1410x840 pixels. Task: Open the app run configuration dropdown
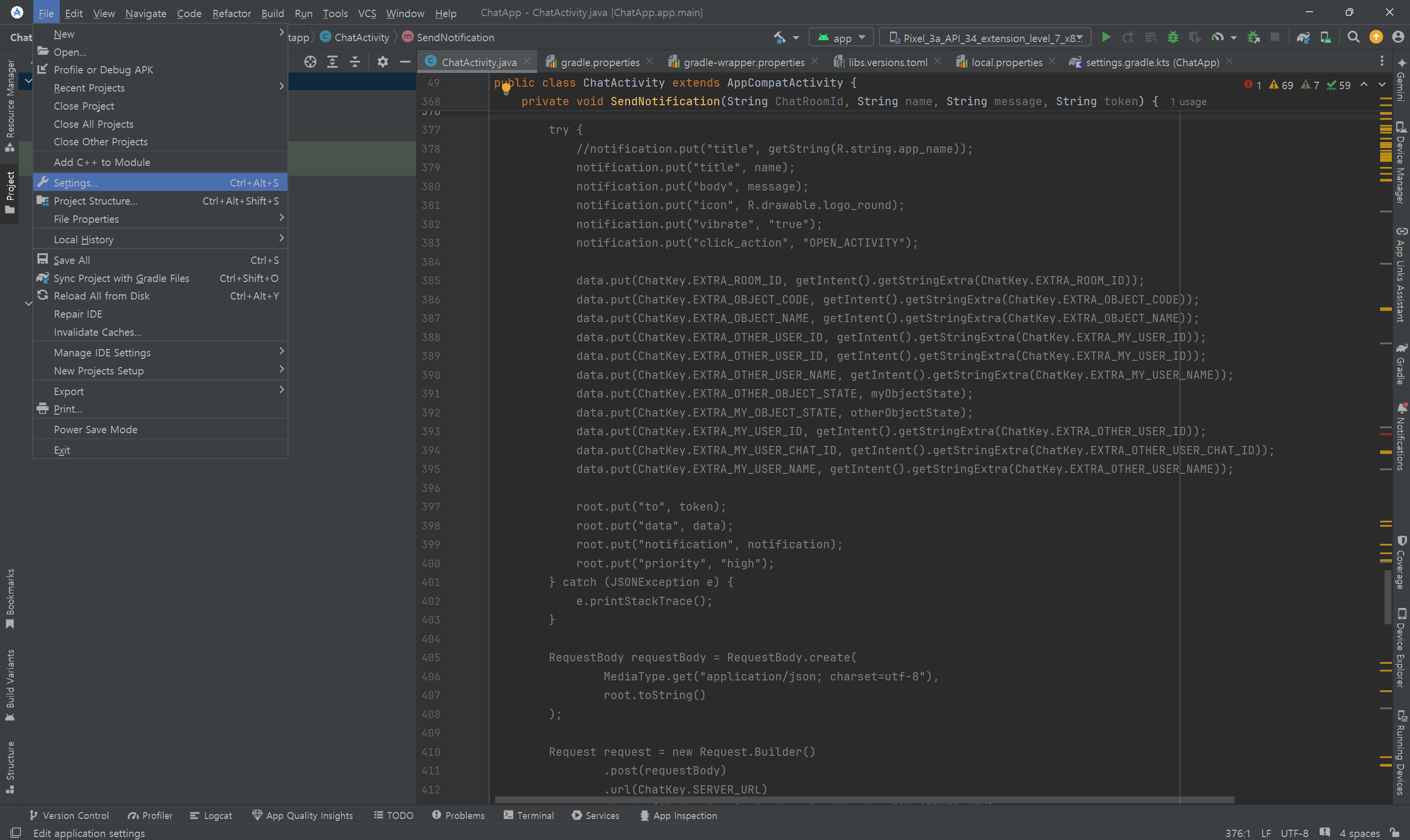coord(842,38)
